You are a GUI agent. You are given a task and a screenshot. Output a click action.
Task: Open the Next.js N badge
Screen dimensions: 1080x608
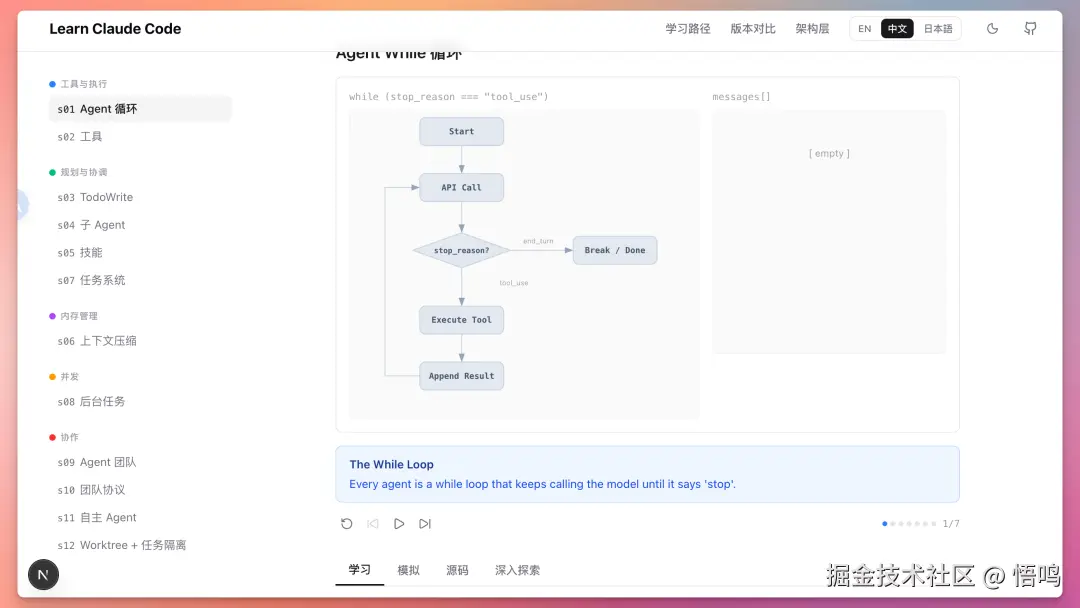point(43,575)
